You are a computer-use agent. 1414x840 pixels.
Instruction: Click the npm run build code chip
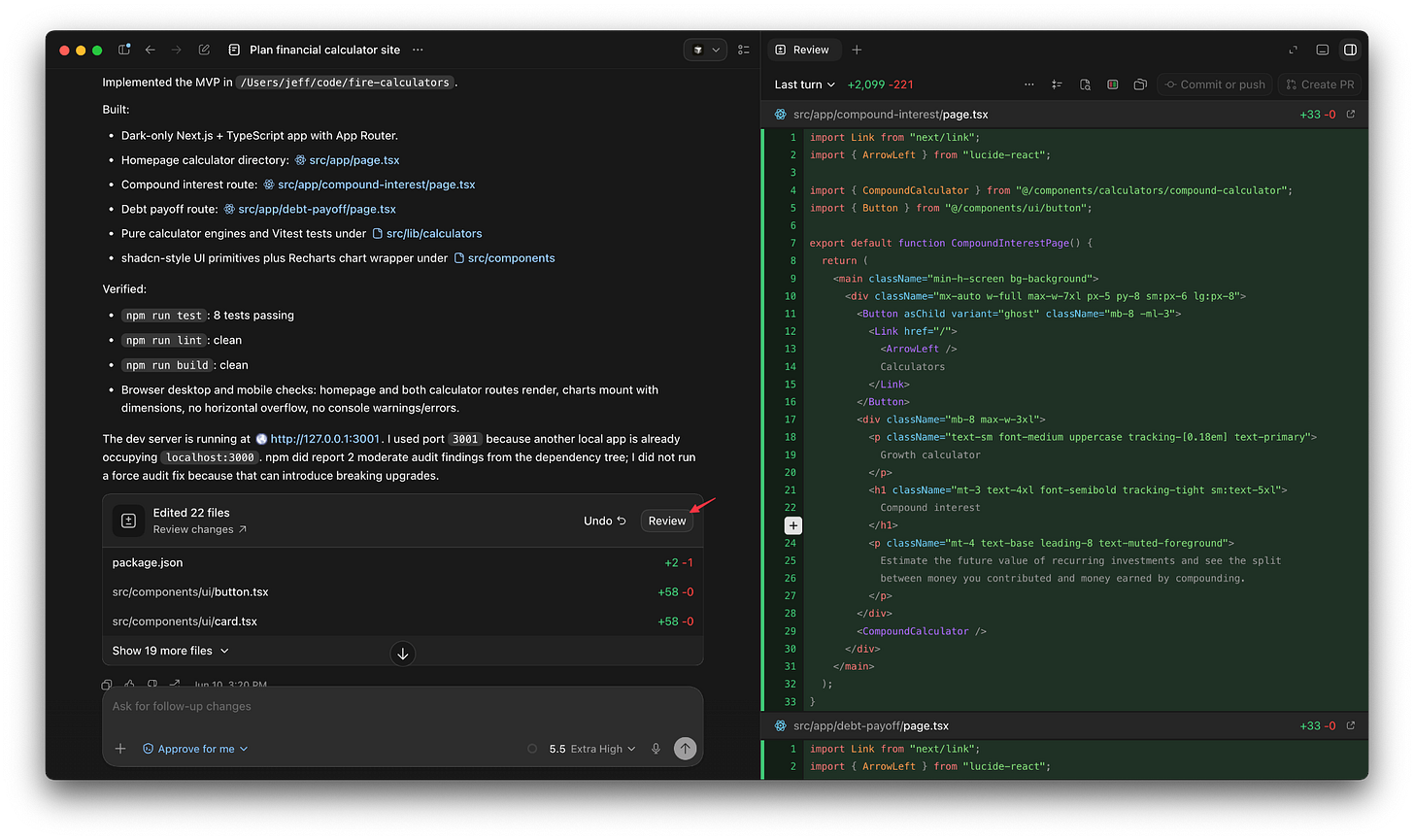coord(167,365)
